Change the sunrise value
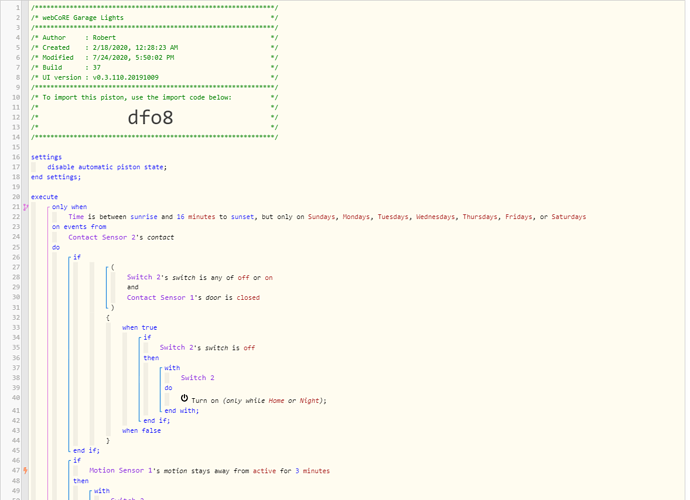This screenshot has width=690, height=500. tap(143, 217)
